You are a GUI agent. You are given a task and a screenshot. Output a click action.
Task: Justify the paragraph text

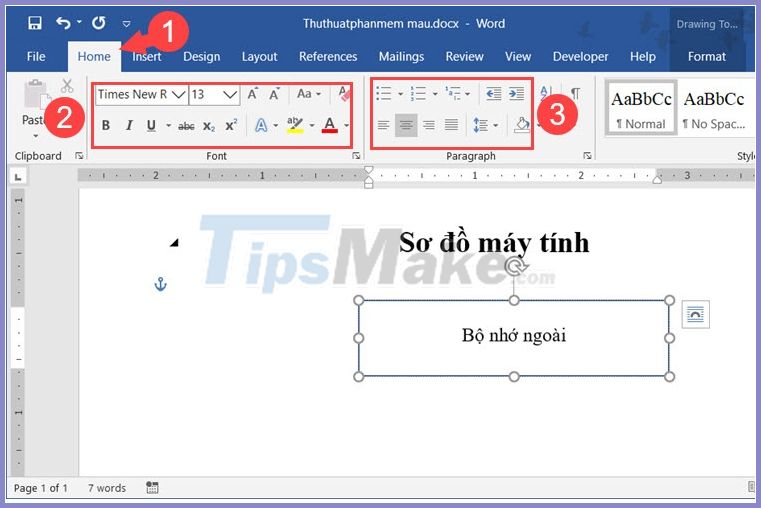[x=451, y=126]
